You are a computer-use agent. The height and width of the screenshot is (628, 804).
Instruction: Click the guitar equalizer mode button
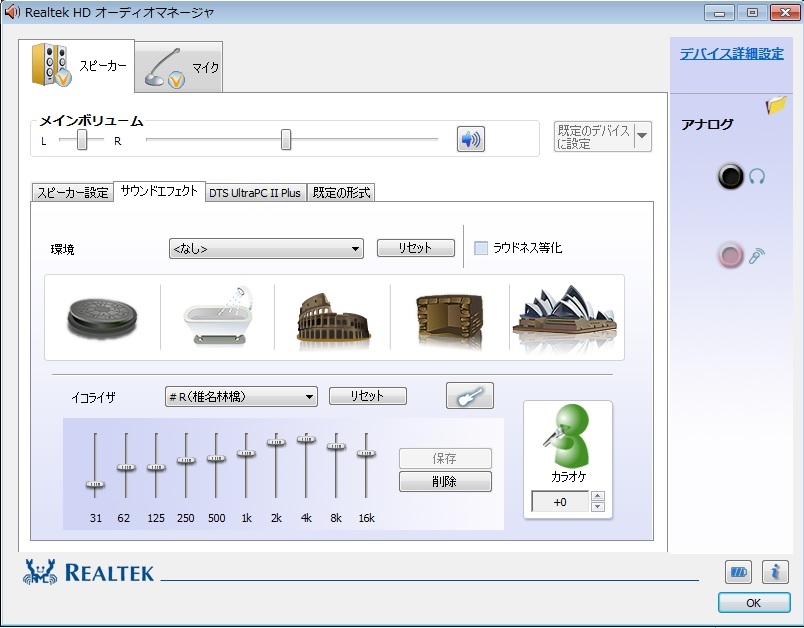(470, 396)
